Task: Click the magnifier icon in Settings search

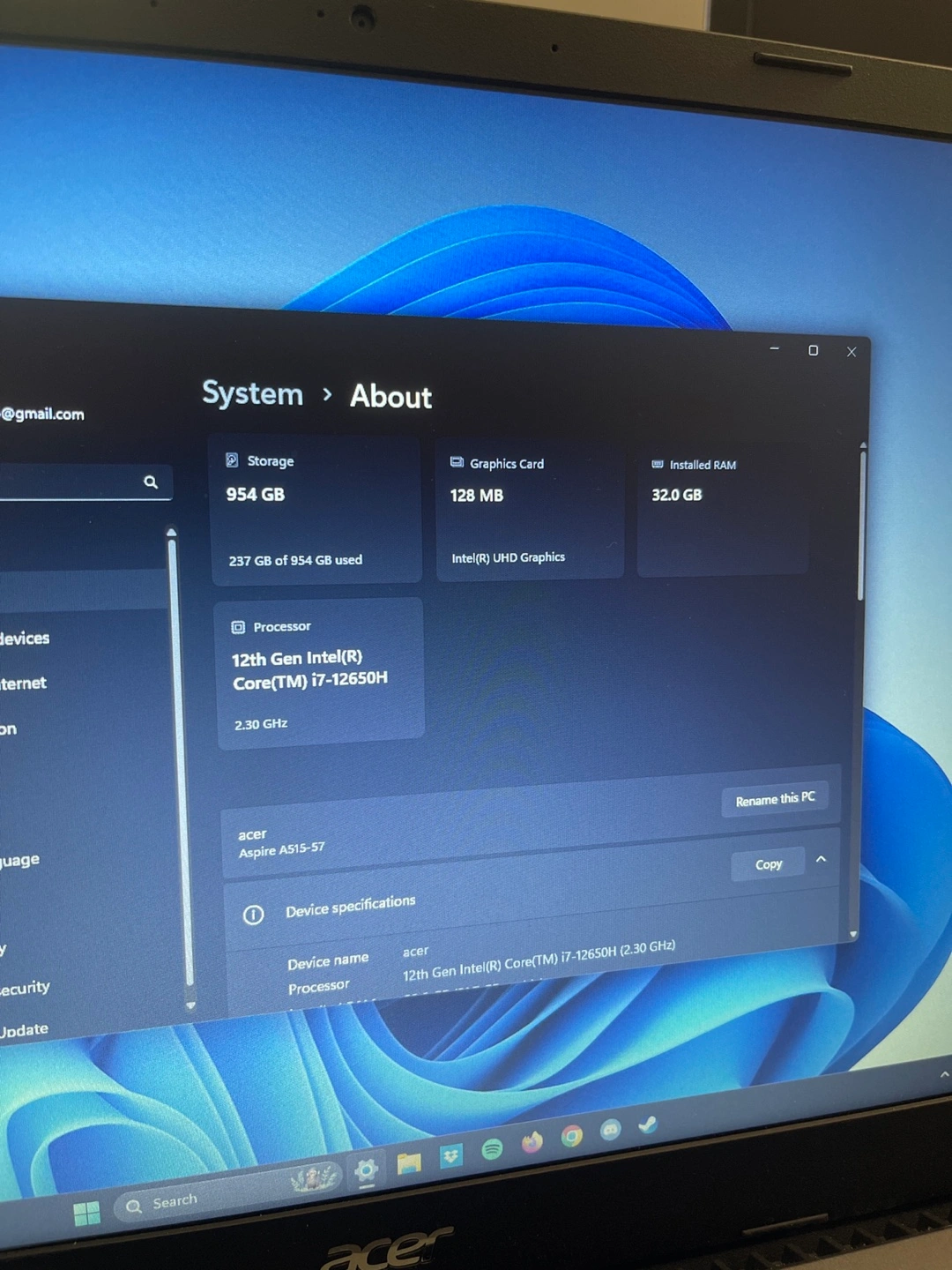Action: click(151, 482)
